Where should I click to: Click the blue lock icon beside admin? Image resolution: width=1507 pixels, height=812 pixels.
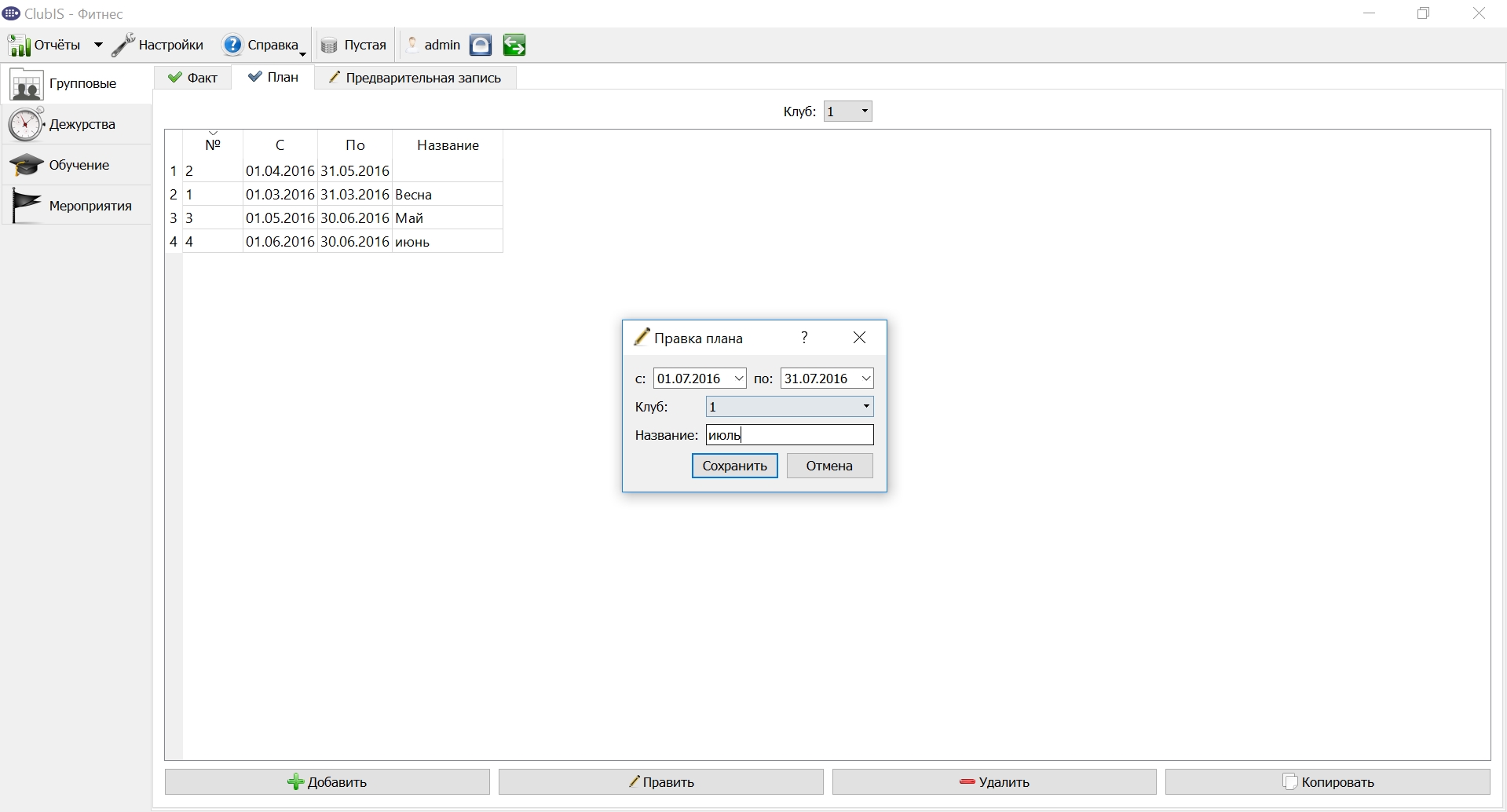(x=481, y=45)
